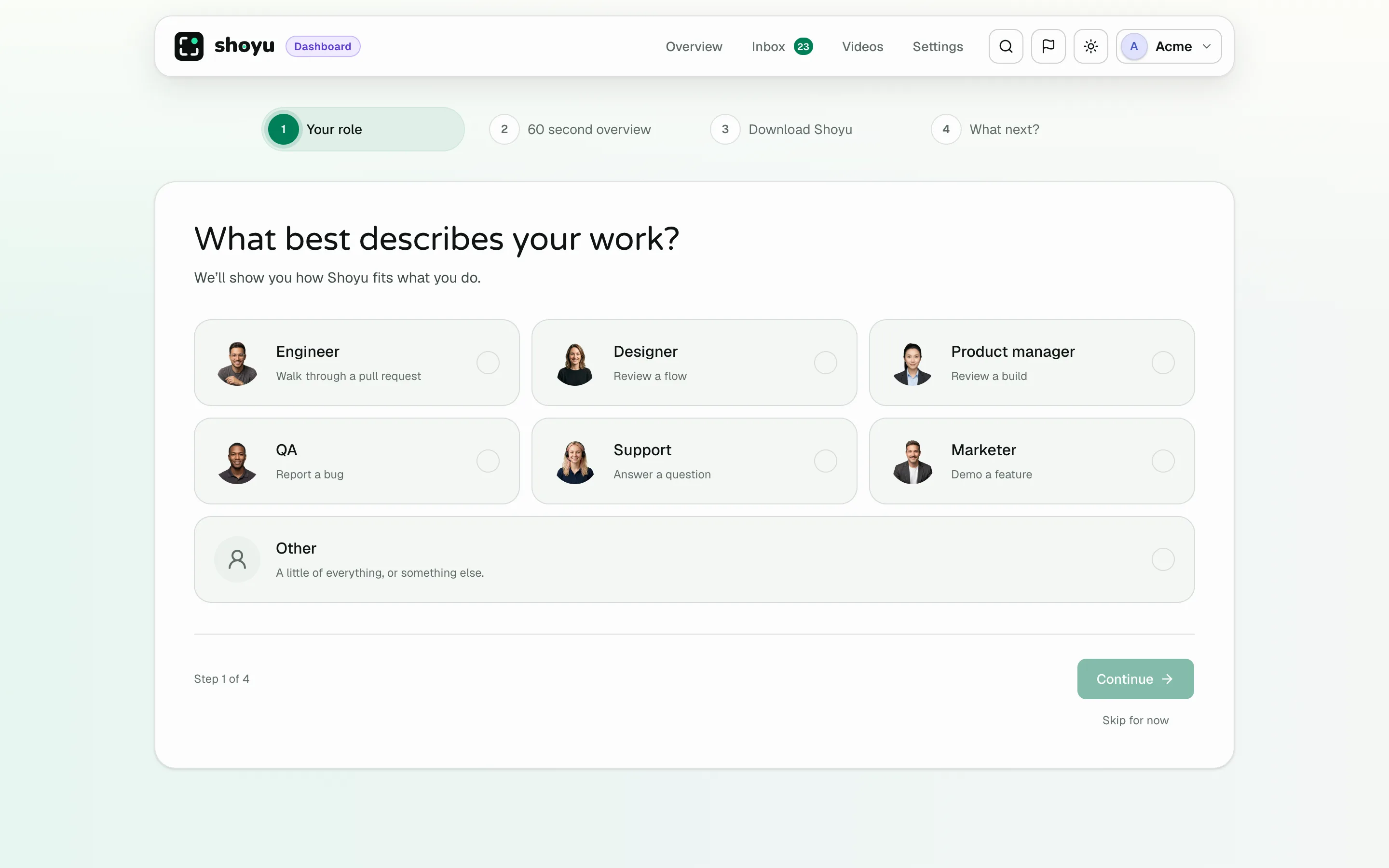Viewport: 1389px width, 868px height.
Task: Click the Engineer avatar photo
Action: (x=237, y=363)
